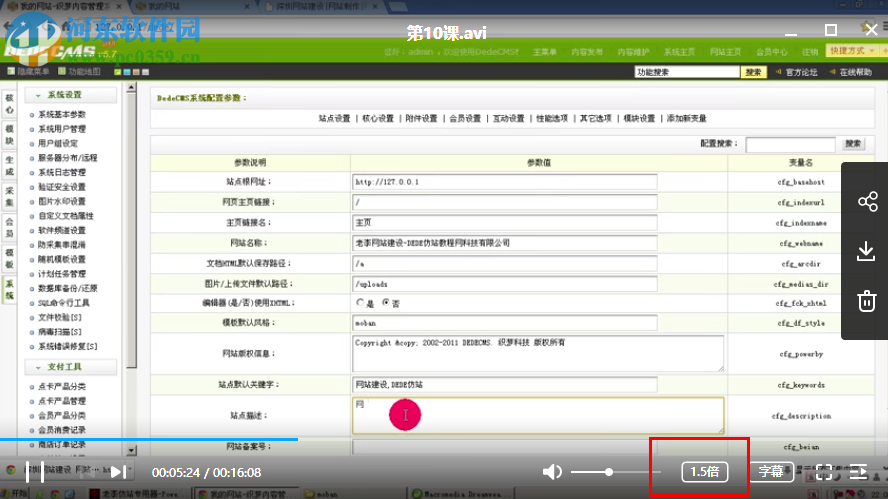Seek on the video progress bar
Image resolution: width=888 pixels, height=499 pixels.
pyautogui.click(x=444, y=439)
